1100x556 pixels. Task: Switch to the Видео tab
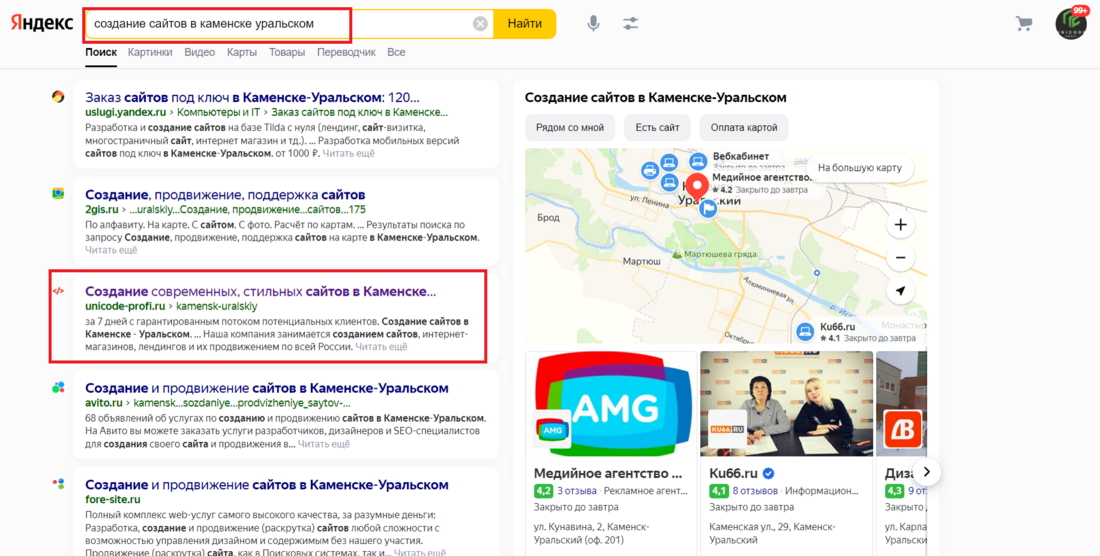(199, 53)
